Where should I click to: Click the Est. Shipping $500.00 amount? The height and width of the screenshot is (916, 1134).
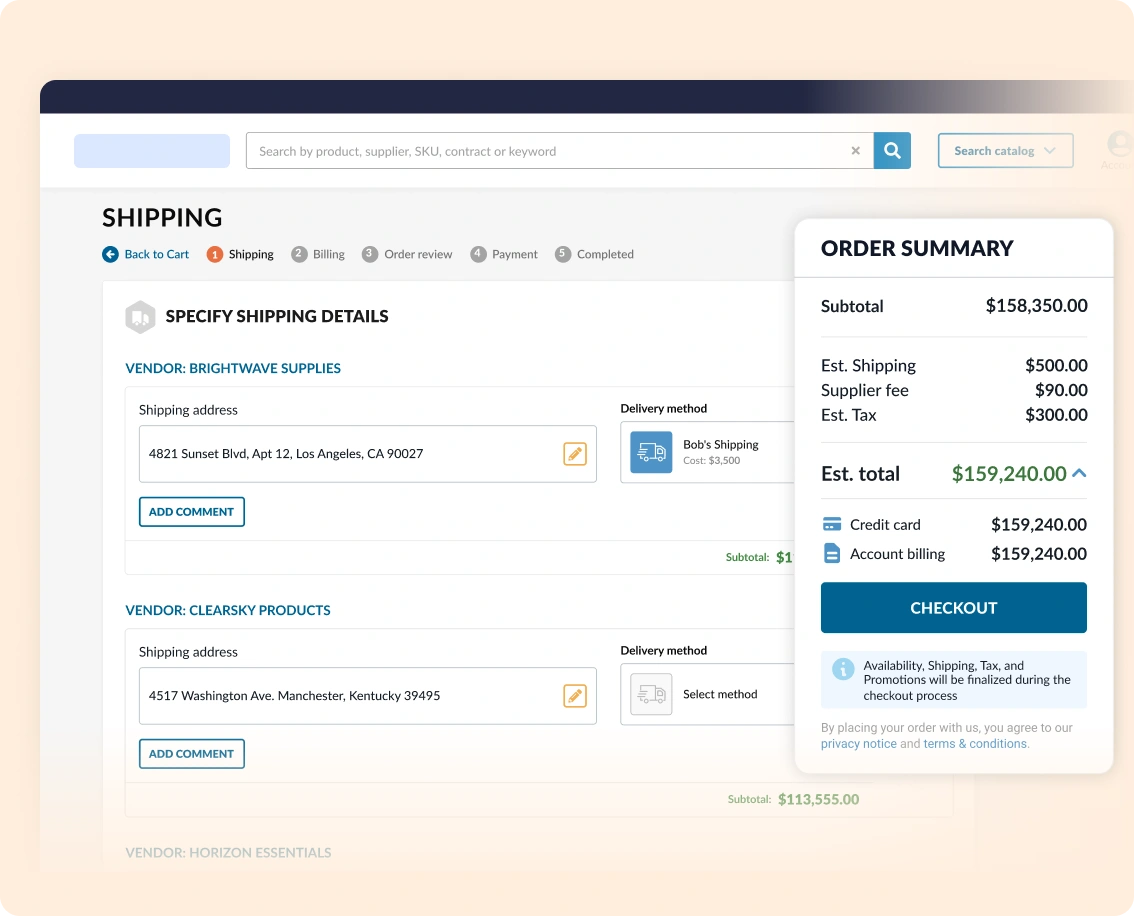point(1056,365)
